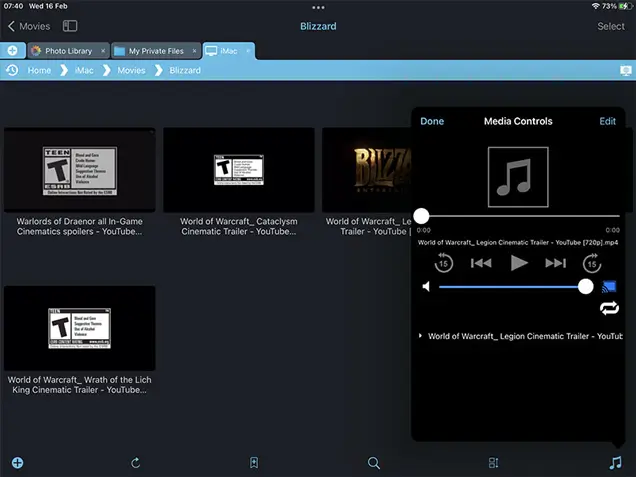Open the music note media controls icon
The width and height of the screenshot is (636, 477).
point(615,462)
